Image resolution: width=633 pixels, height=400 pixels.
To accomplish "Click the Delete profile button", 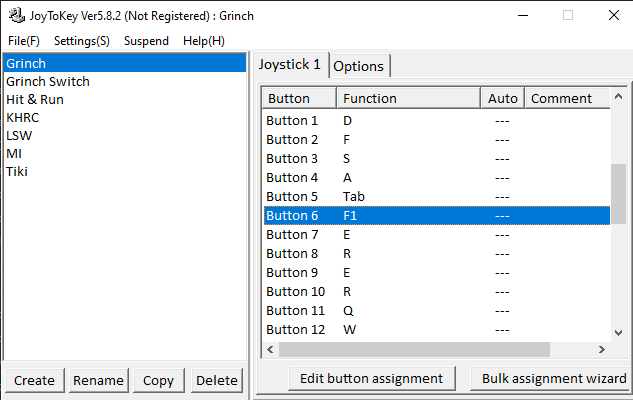I will 217,380.
